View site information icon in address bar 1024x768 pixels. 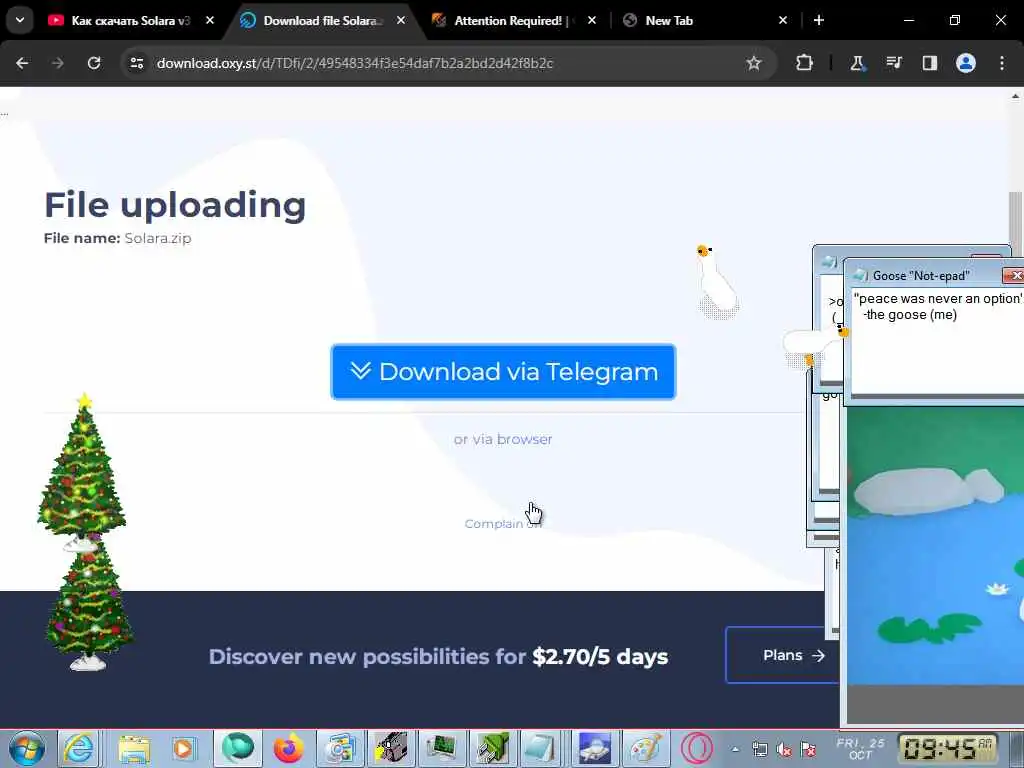(x=136, y=63)
